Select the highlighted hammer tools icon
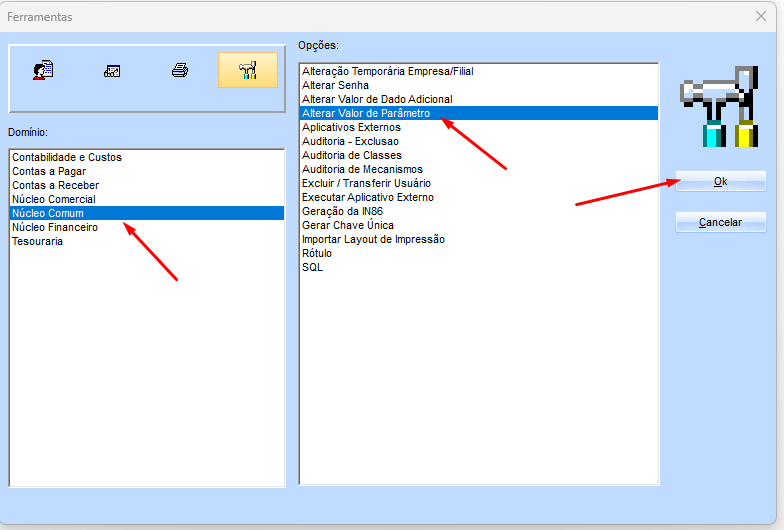Viewport: 784px width, 530px height. tap(247, 70)
